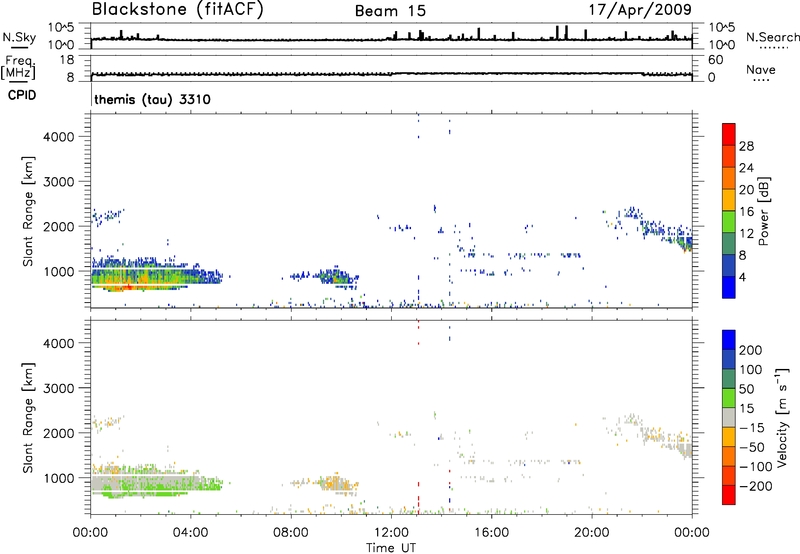The height and width of the screenshot is (554, 800).
Task: Click the red vertical streak near 13:00 in velocity panel
Action: point(418,497)
